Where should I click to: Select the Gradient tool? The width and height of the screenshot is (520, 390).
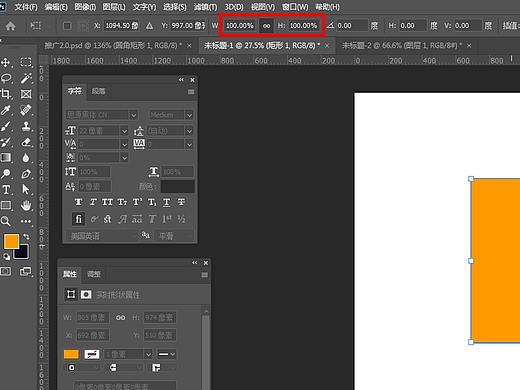[6, 158]
